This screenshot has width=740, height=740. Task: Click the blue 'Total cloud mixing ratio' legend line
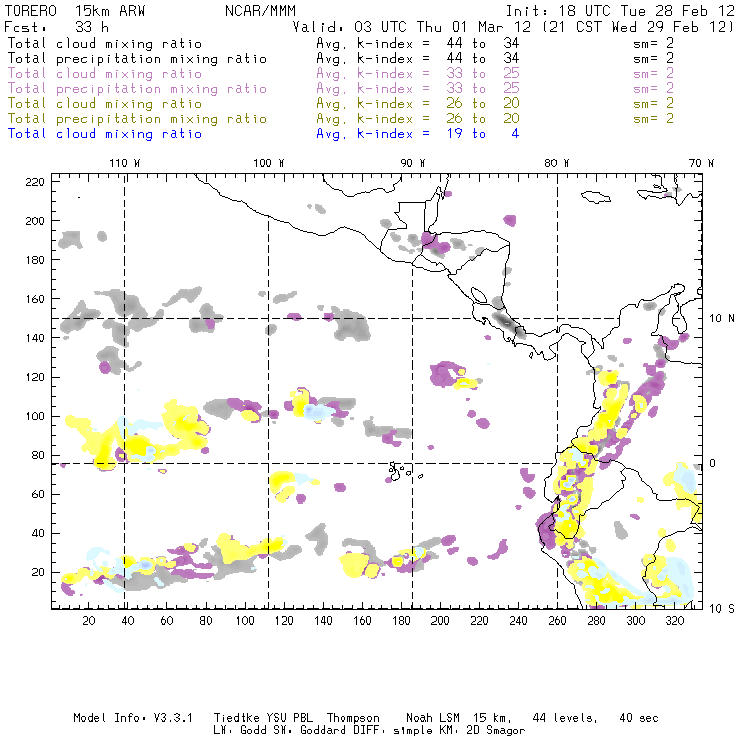(x=105, y=134)
